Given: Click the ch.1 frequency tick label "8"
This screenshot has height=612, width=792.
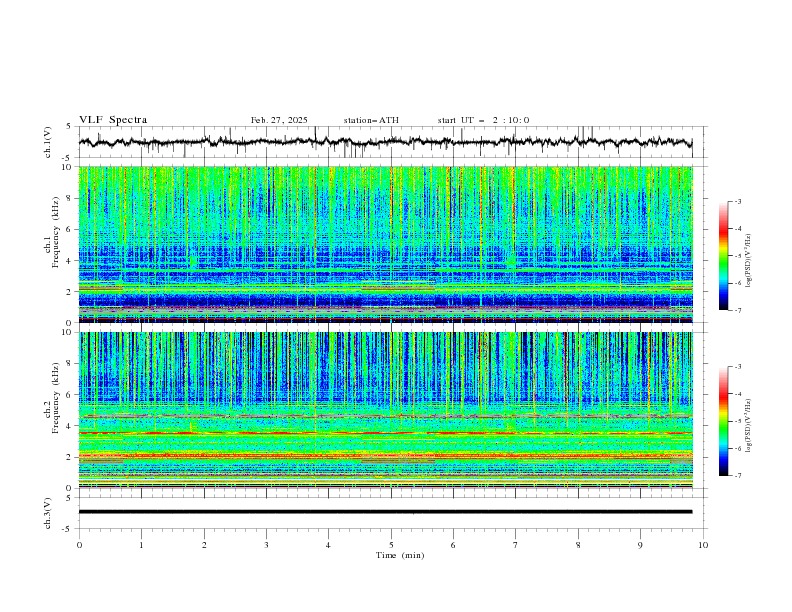Looking at the screenshot, I should 70,198.
